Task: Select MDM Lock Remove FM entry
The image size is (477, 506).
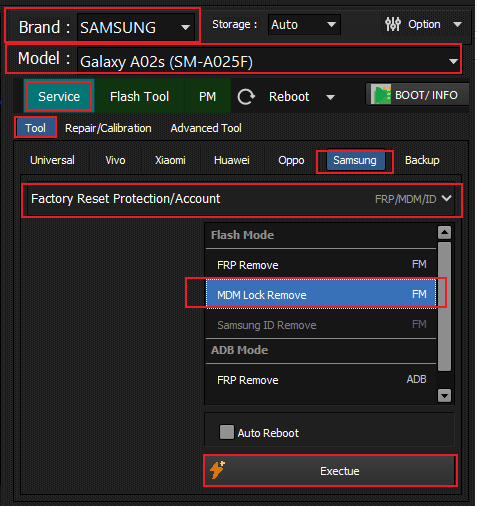Action: coord(321,294)
